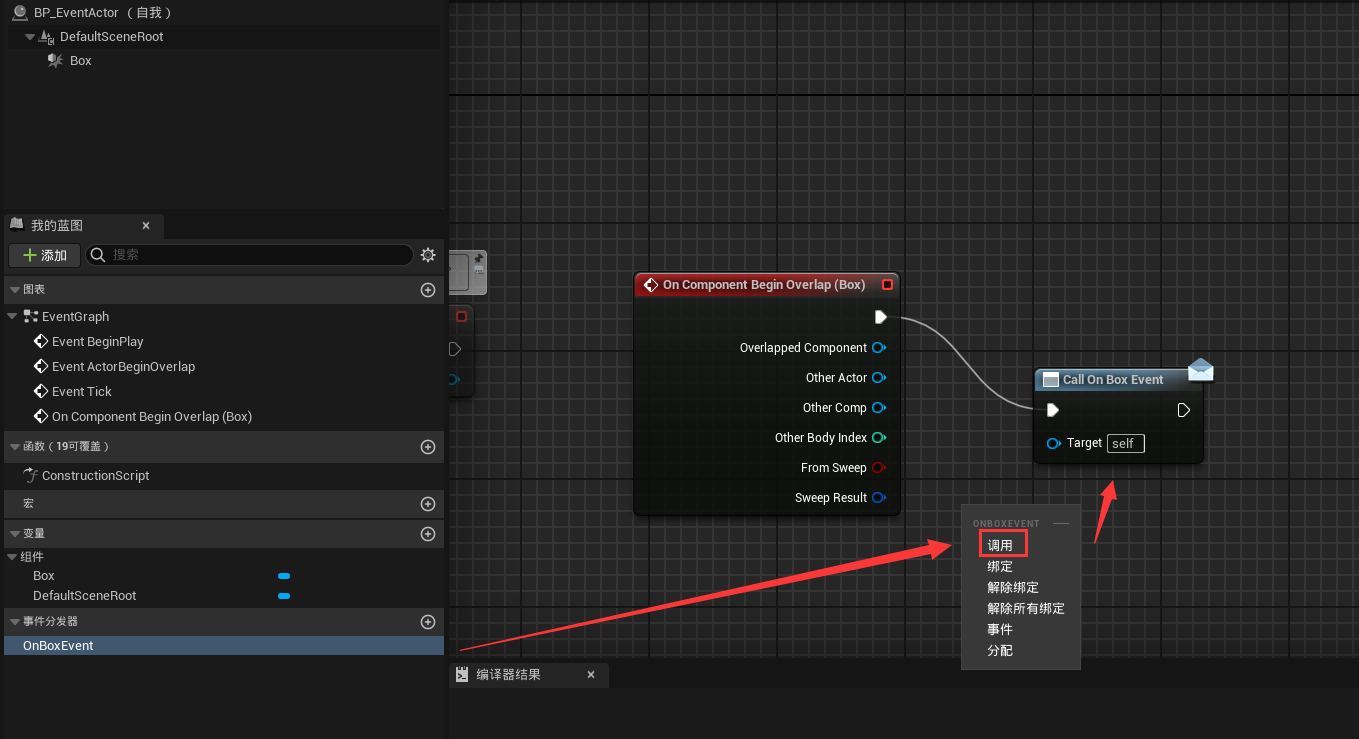This screenshot has width=1359, height=739.
Task: Click the Other Comp output pin
Action: pyautogui.click(x=879, y=408)
